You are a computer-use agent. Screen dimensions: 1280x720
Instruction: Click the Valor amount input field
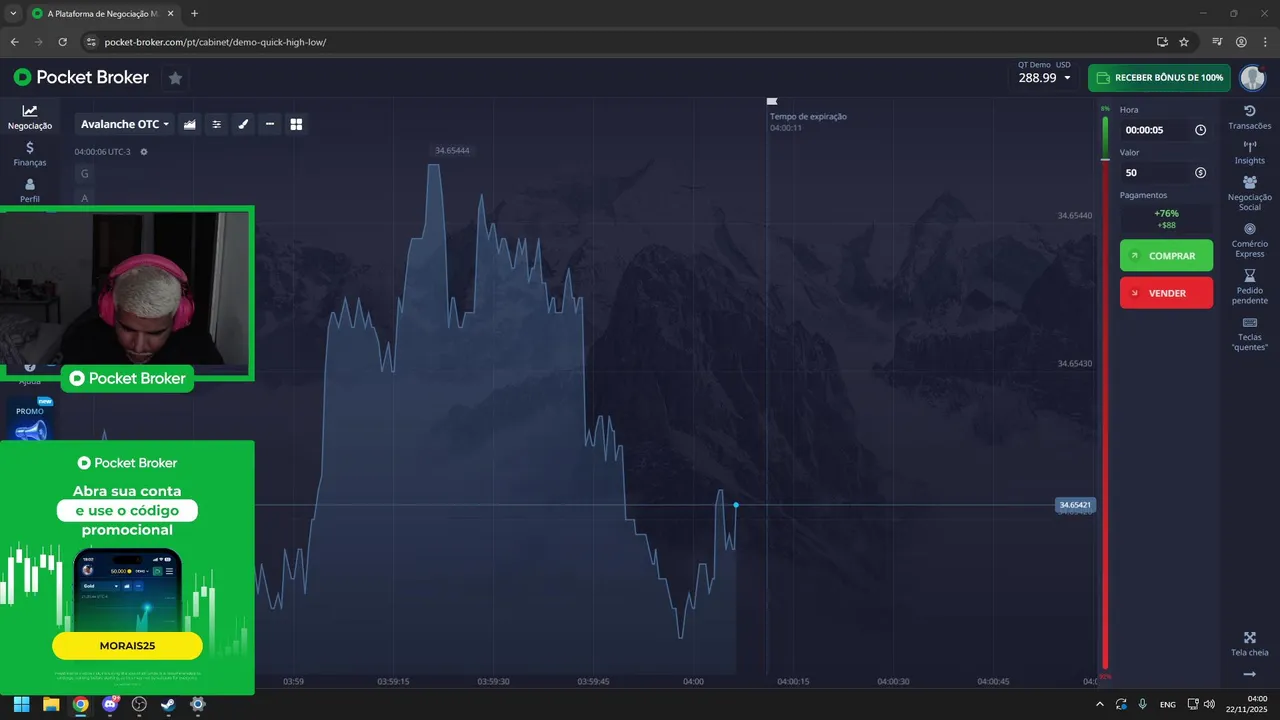pyautogui.click(x=1166, y=173)
